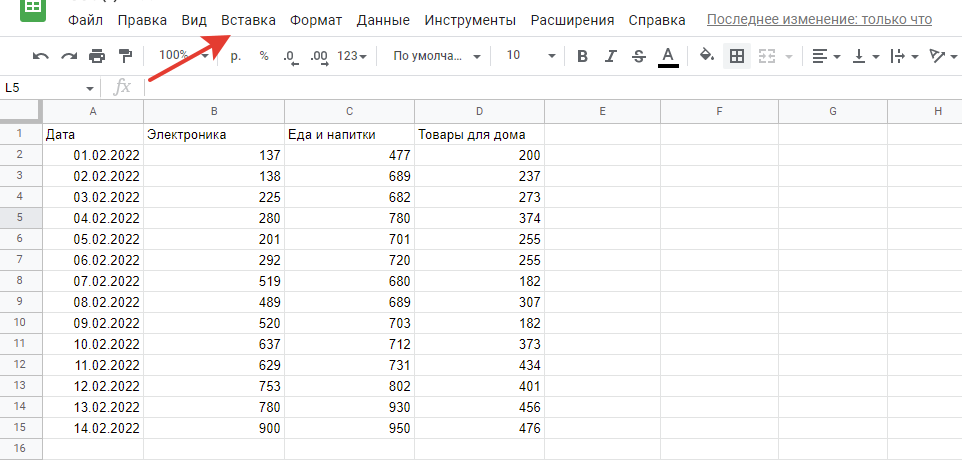This screenshot has width=962, height=460.
Task: Click the Print icon in toolbar
Action: pos(97,56)
